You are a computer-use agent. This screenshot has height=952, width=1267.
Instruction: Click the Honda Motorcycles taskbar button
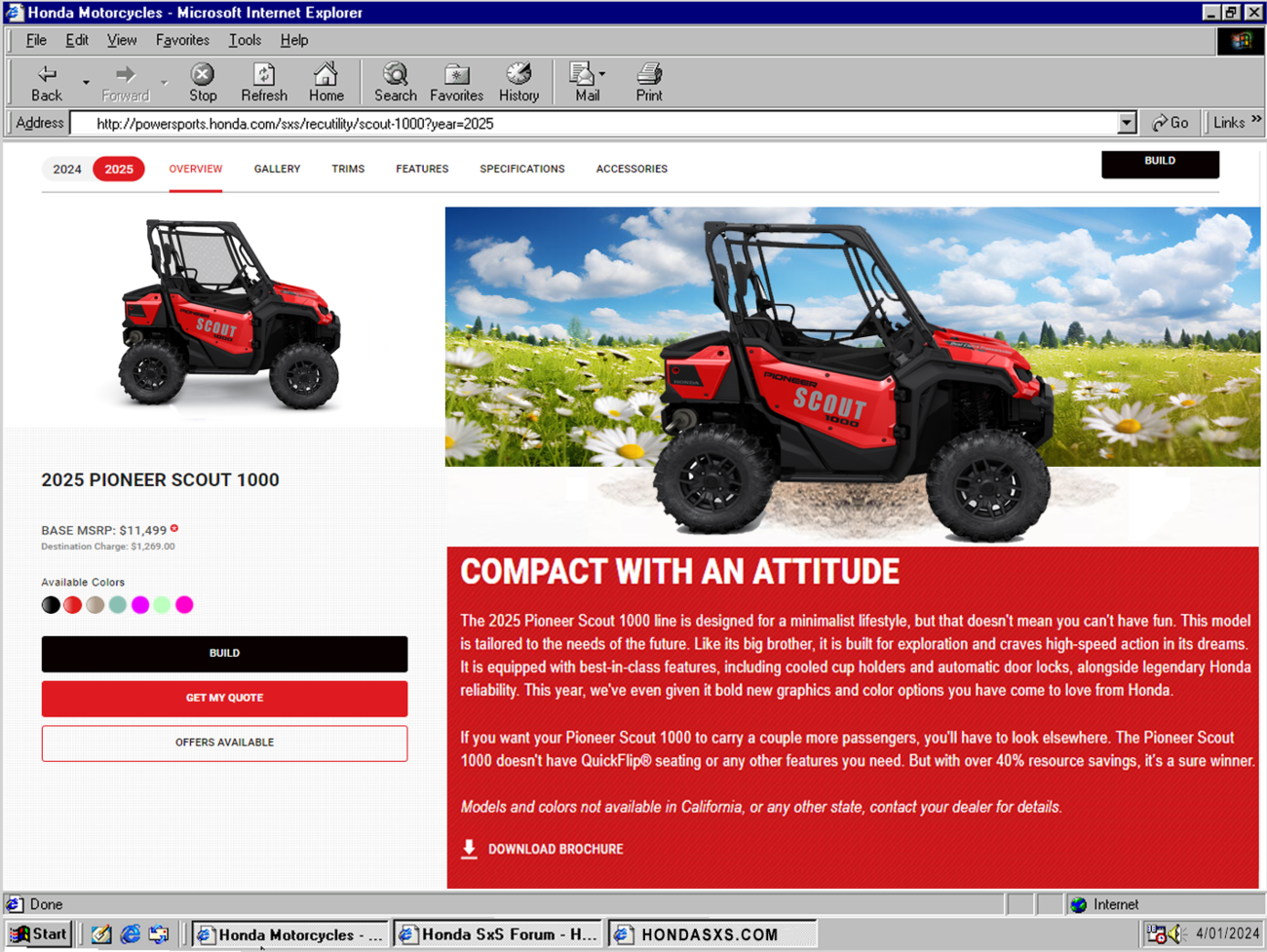click(x=290, y=933)
